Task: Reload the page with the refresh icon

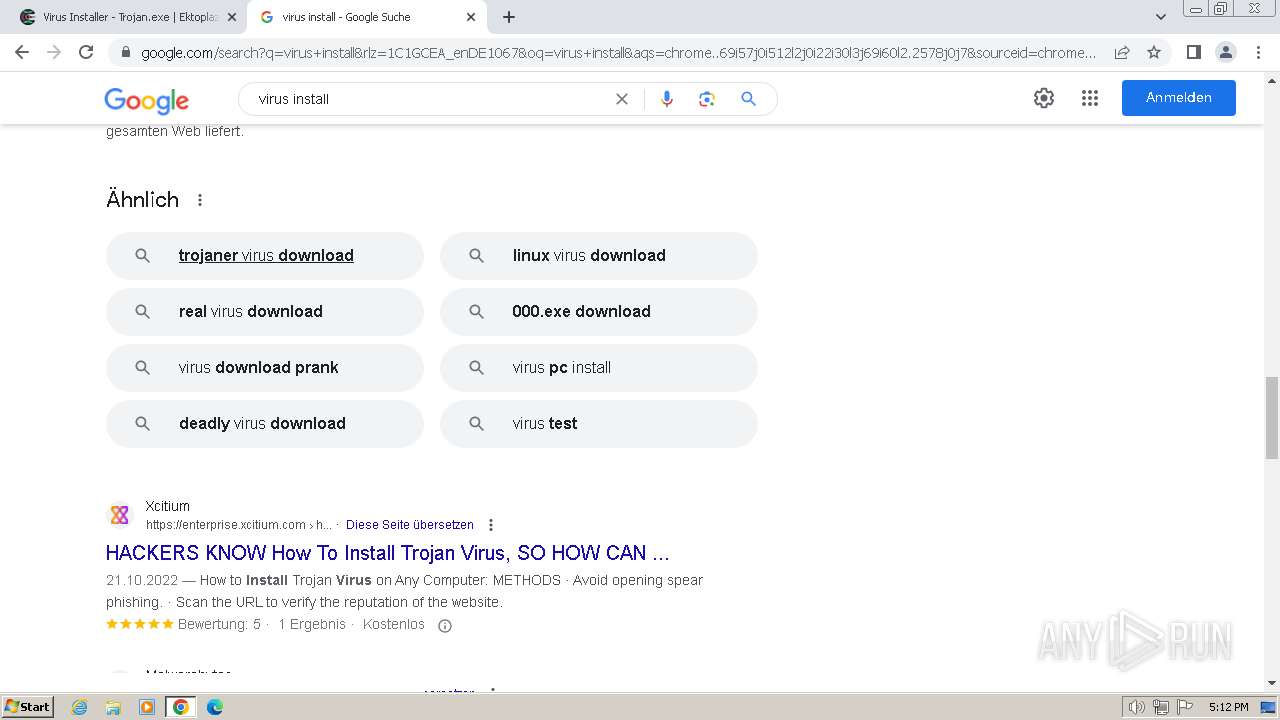Action: (86, 52)
